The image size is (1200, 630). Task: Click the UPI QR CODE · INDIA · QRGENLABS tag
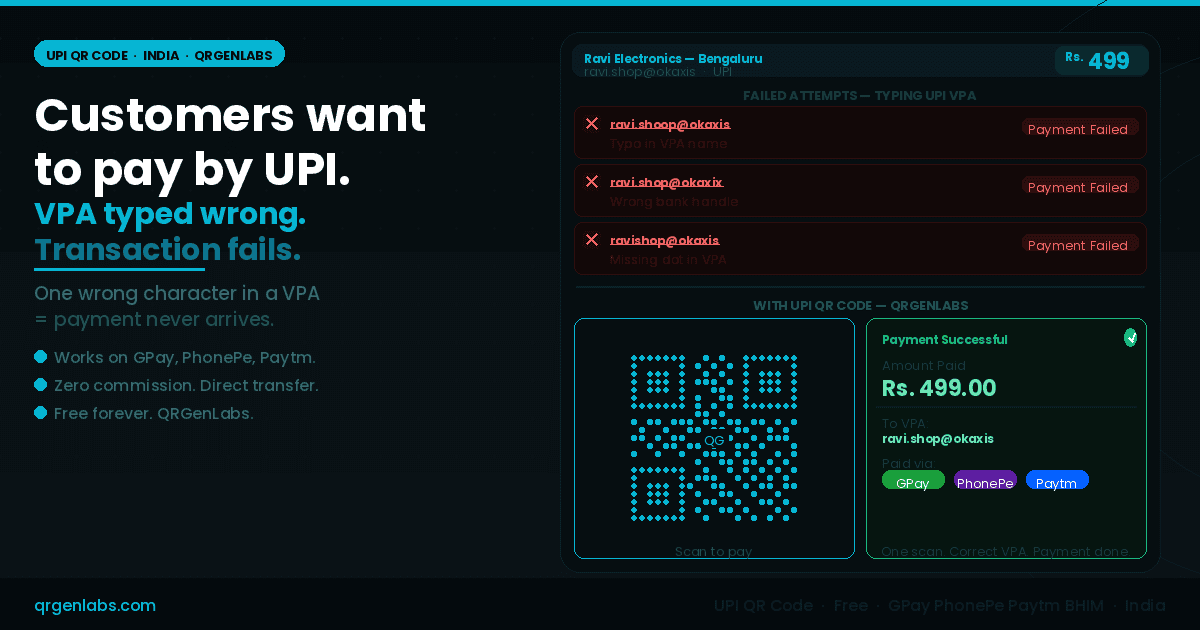(x=159, y=55)
